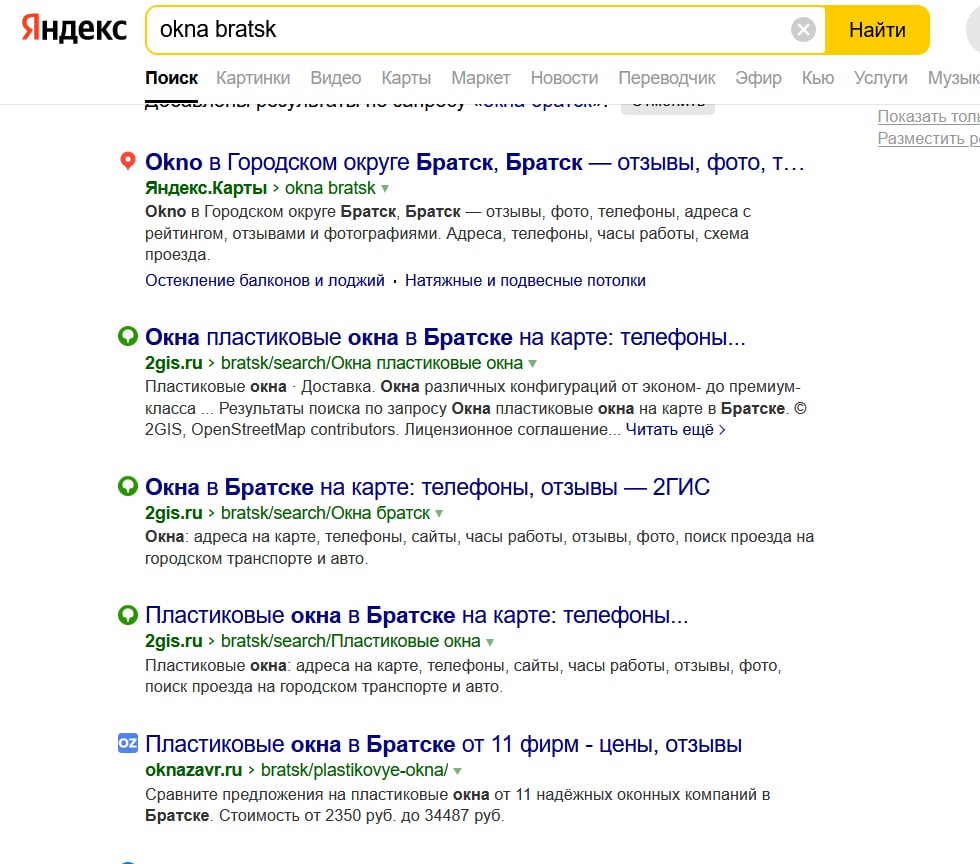The width and height of the screenshot is (980, 864).
Task: Click the oknazavr 'oz' favicon
Action: [128, 743]
